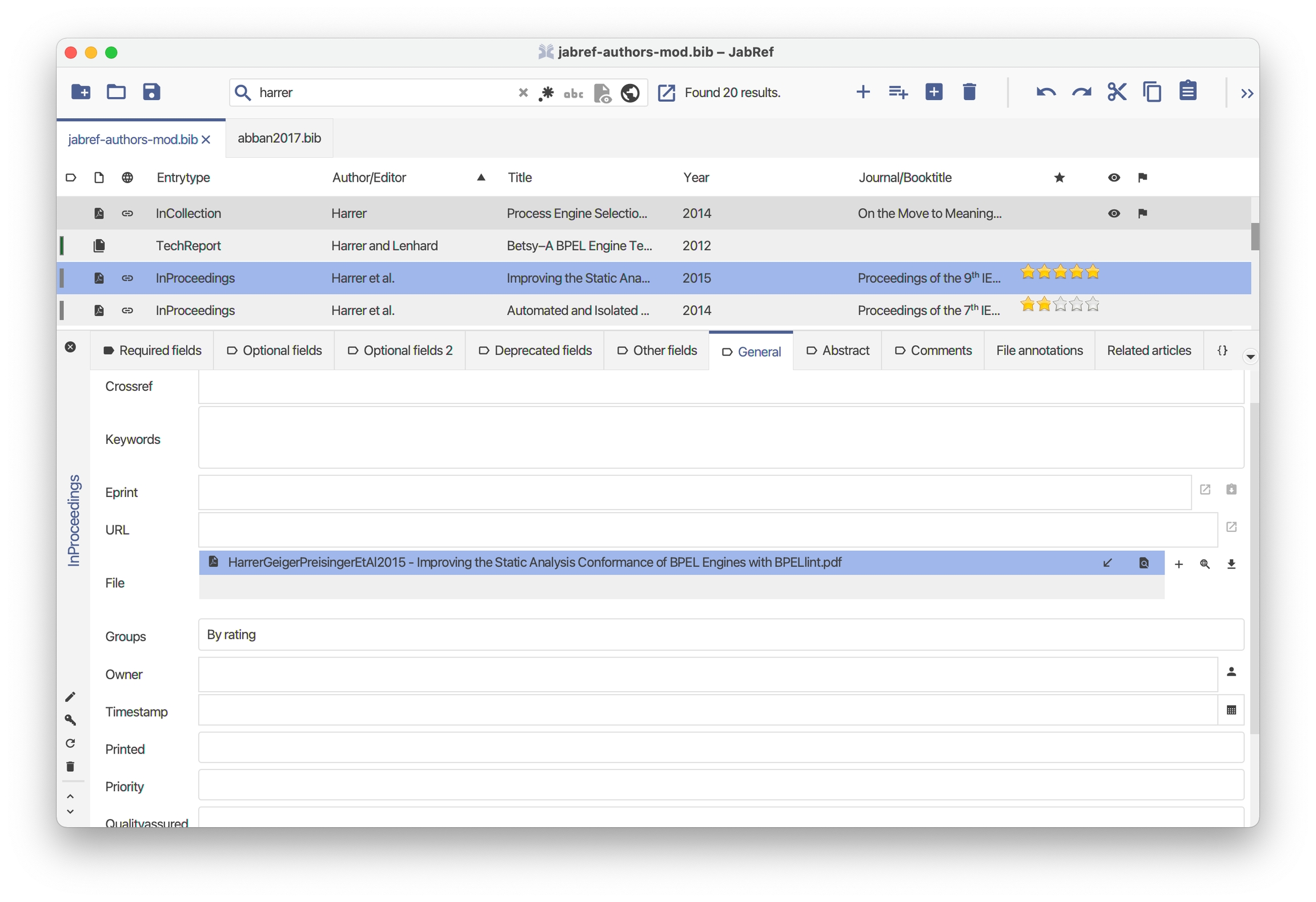Paste with the clipboard icon
1316x902 pixels.
click(1188, 91)
